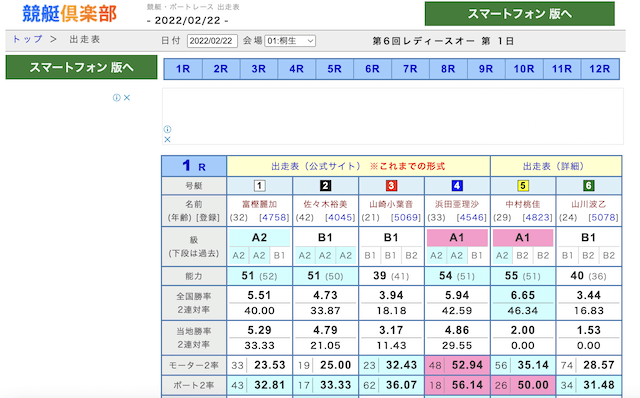
Task: Click boat rate value 50.00
Action: (x=533, y=385)
